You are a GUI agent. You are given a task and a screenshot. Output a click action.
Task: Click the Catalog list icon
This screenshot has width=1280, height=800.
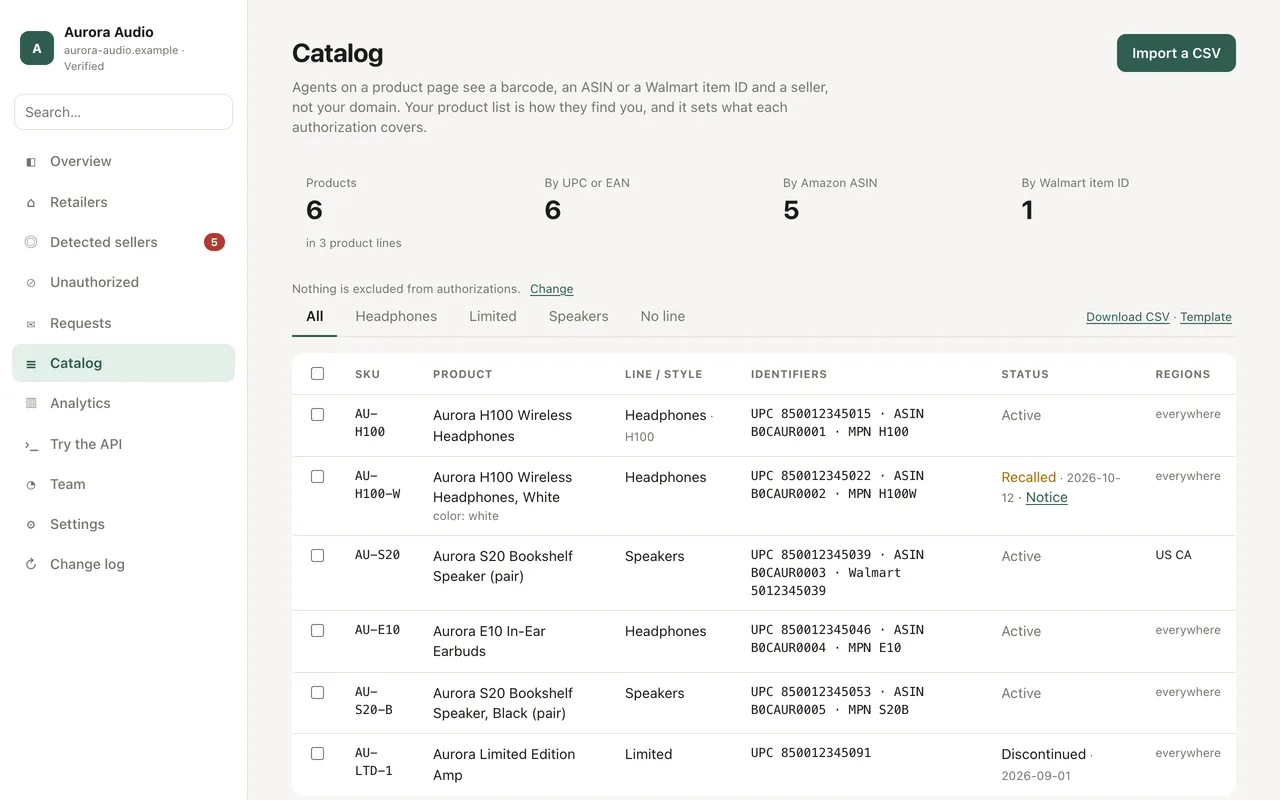(31, 364)
